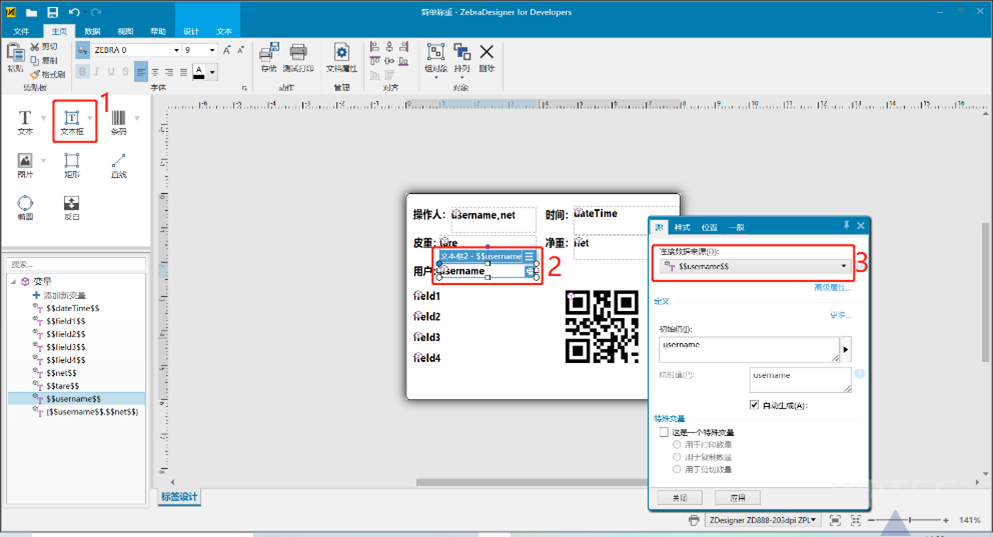This screenshot has height=537, width=993.
Task: Open the 样式 tab in properties dialog
Action: tap(682, 227)
